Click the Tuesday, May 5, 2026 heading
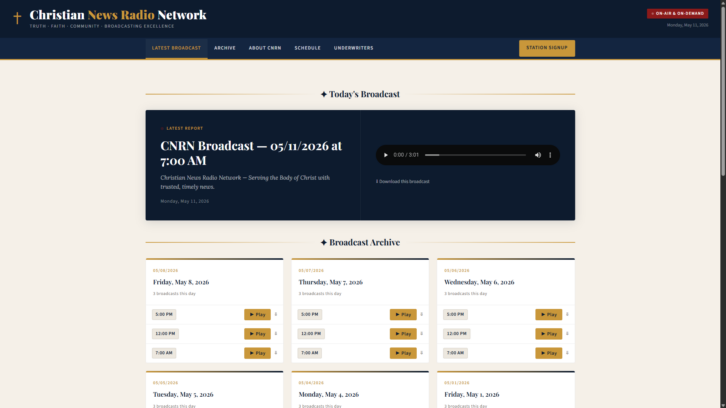 [183, 395]
